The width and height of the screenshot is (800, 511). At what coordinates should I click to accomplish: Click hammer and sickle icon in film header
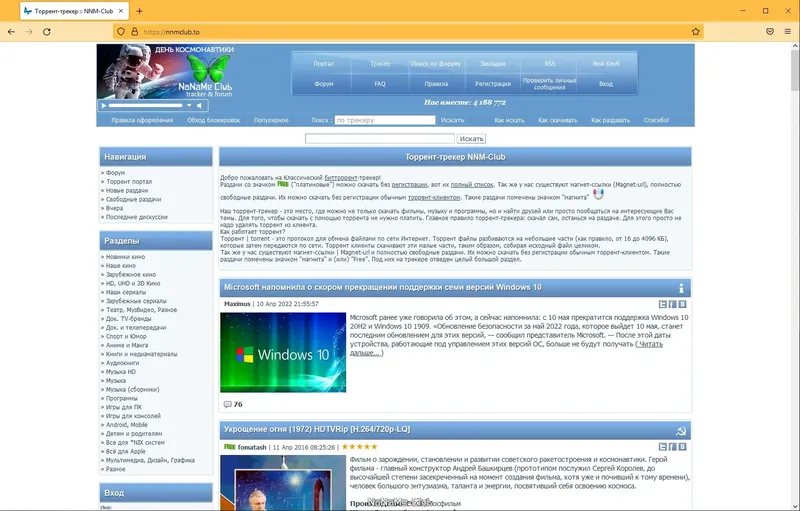[681, 431]
